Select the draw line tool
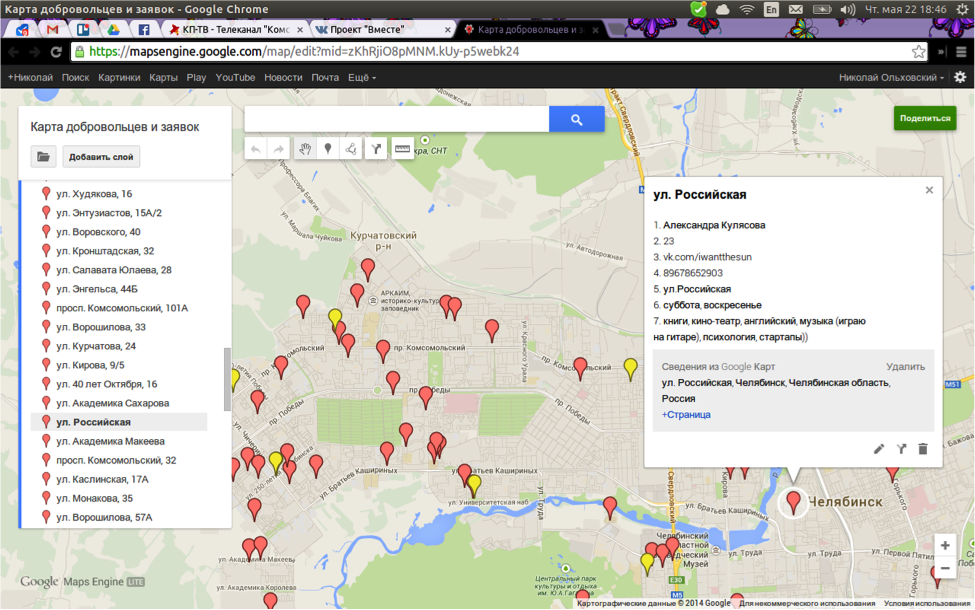Image resolution: width=975 pixels, height=610 pixels. pyautogui.click(x=351, y=149)
